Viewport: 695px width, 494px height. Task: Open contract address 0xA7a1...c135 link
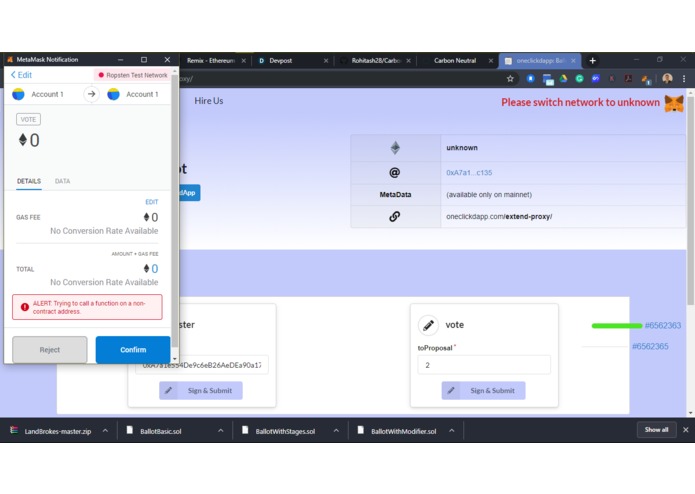(469, 173)
